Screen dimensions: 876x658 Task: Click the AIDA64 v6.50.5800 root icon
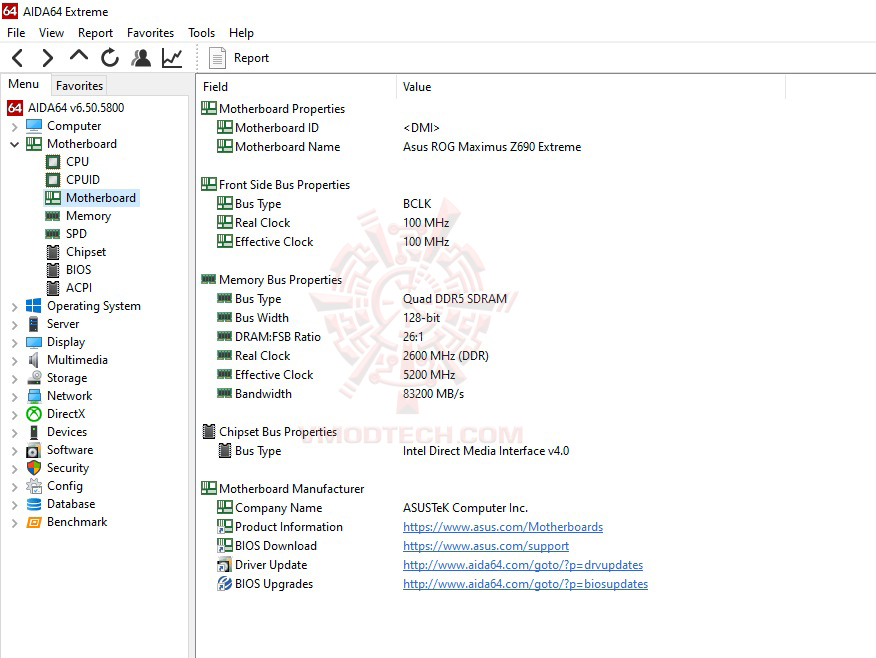pyautogui.click(x=15, y=107)
